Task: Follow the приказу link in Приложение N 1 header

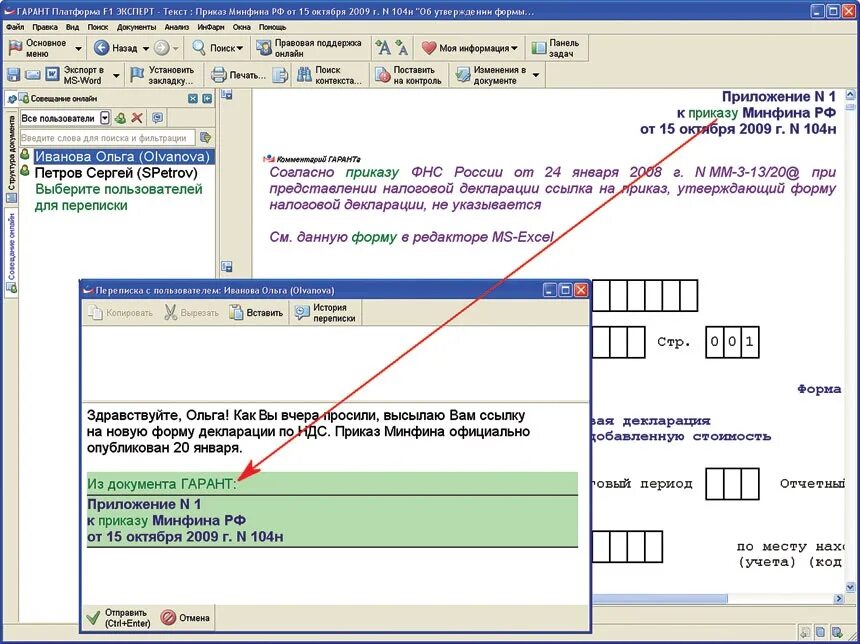Action: click(x=713, y=113)
